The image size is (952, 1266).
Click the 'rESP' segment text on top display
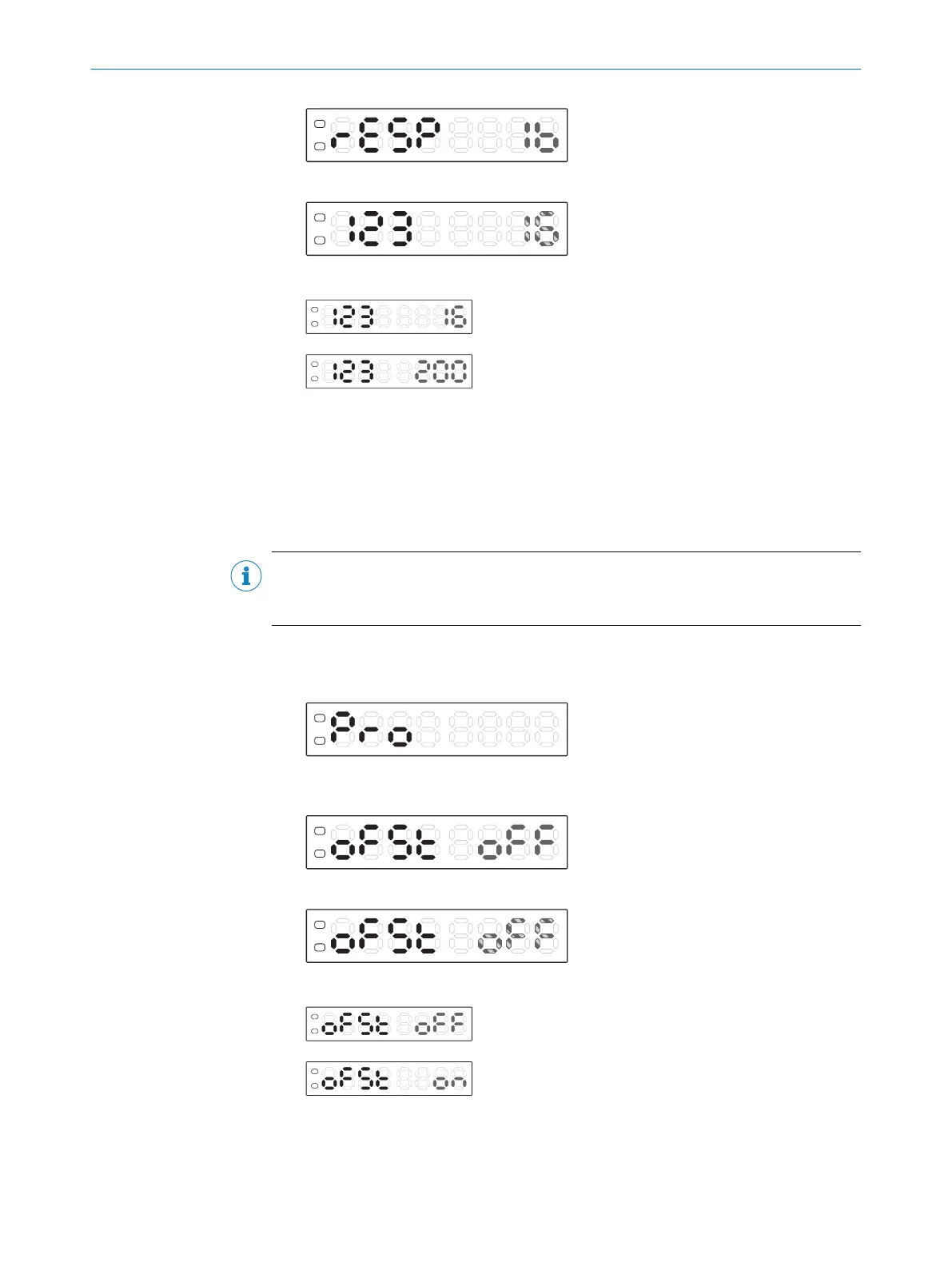click(385, 135)
